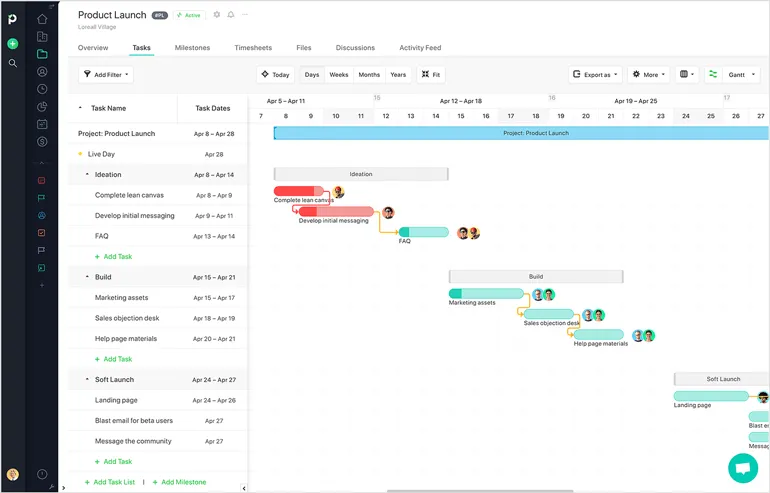This screenshot has height=493, width=770.
Task: Open the project ellipsis menu
Action: pyautogui.click(x=245, y=15)
